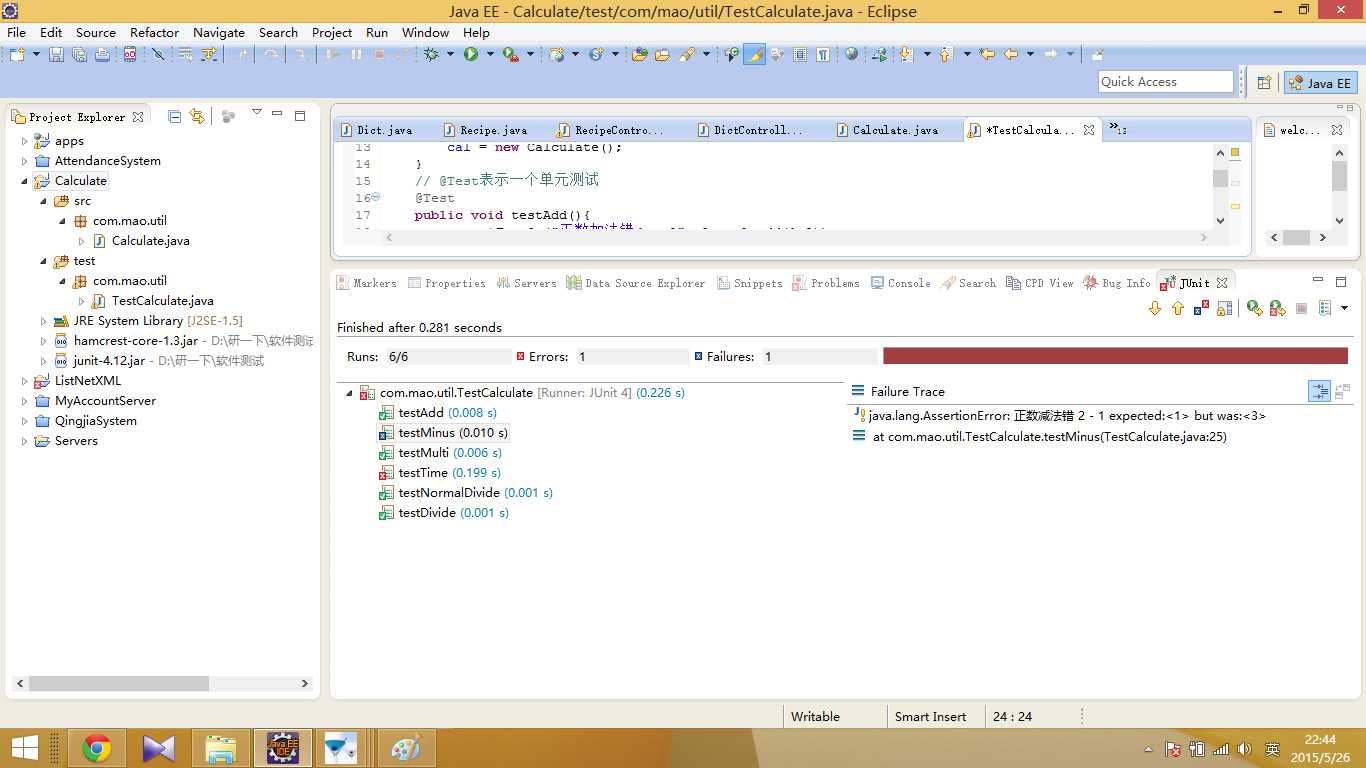
Task: Open the Run button dropdown arrow
Action: pos(490,54)
